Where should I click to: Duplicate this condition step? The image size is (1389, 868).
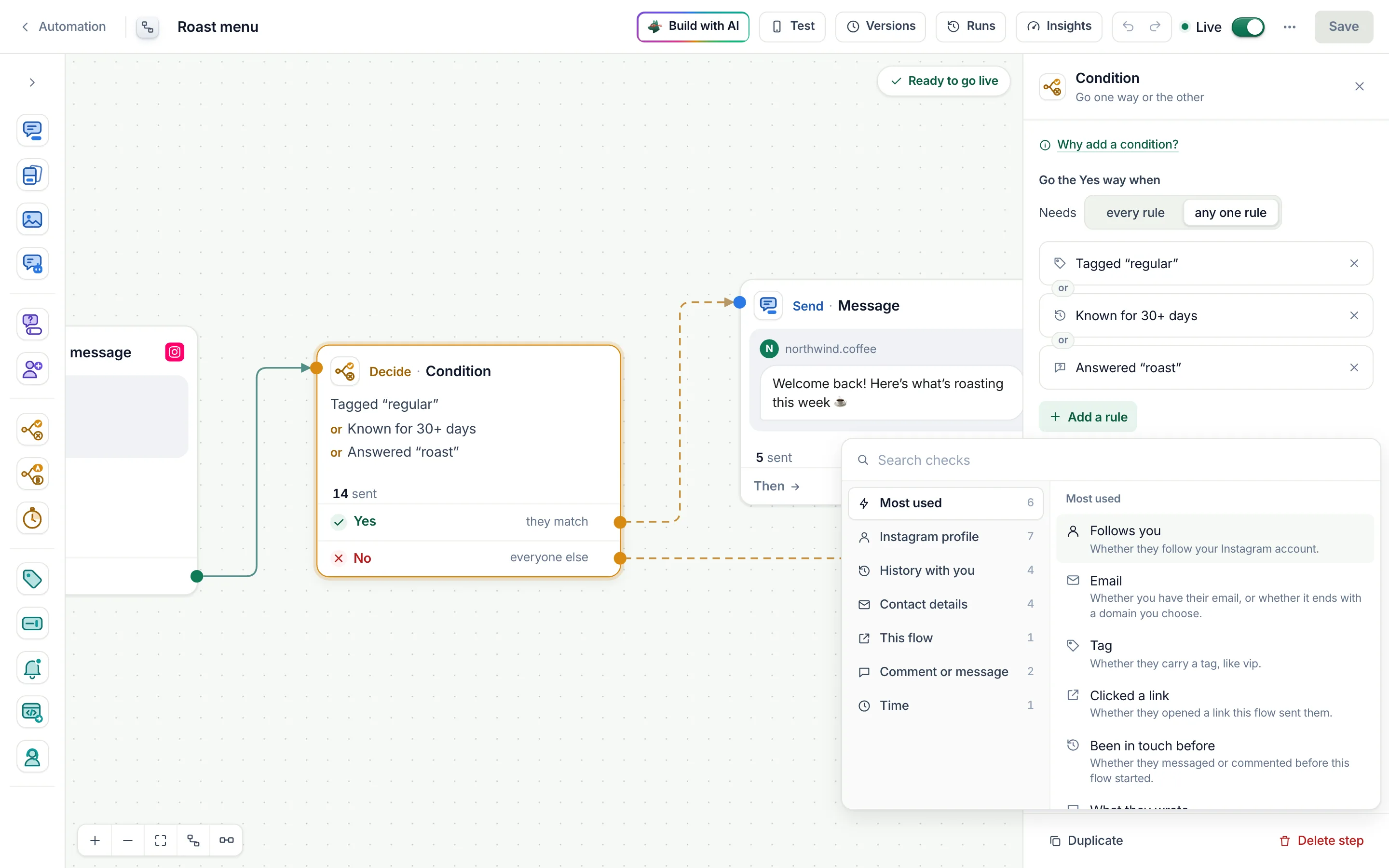1086,841
